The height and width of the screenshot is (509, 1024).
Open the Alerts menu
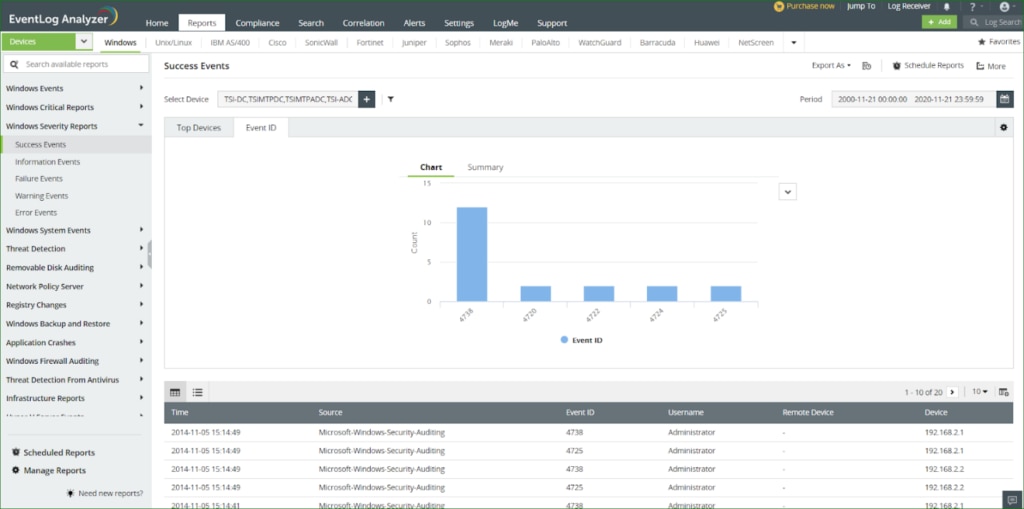tap(415, 23)
